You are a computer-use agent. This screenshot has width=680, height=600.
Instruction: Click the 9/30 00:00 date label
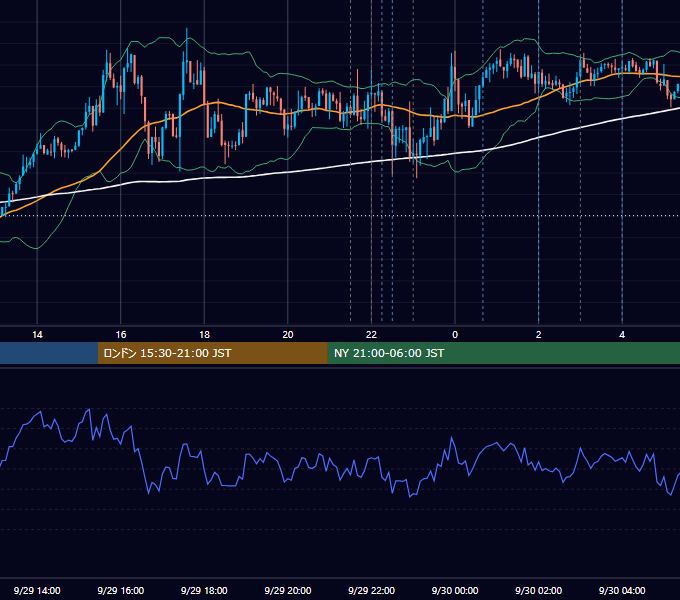(x=455, y=590)
